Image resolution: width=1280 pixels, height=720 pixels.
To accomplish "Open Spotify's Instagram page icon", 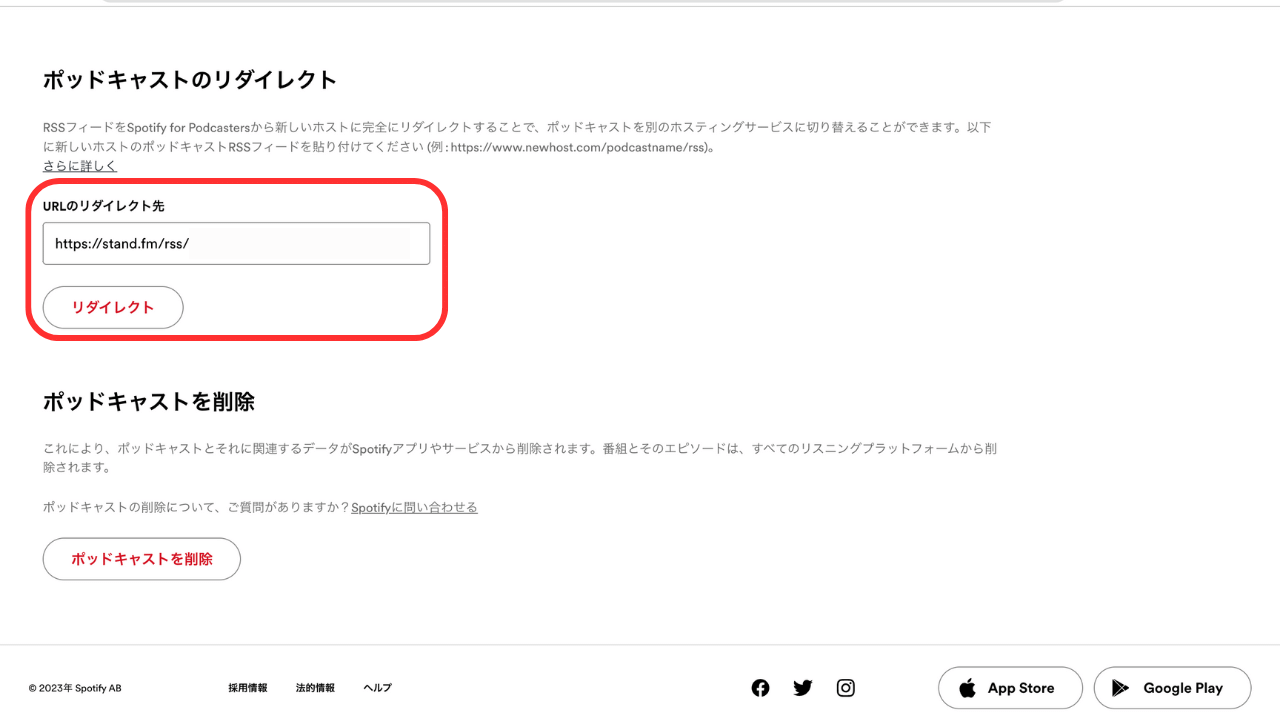I will point(846,688).
